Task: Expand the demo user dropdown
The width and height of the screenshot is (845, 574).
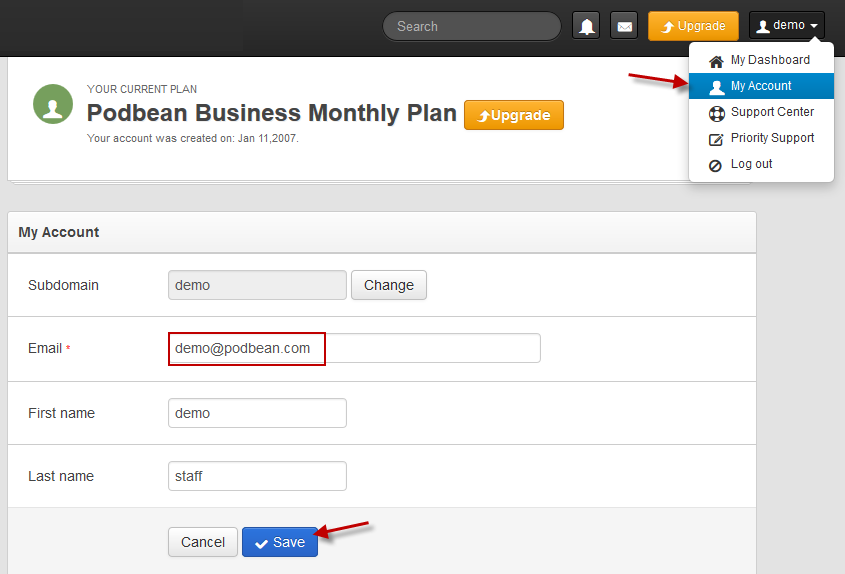Action: point(787,25)
